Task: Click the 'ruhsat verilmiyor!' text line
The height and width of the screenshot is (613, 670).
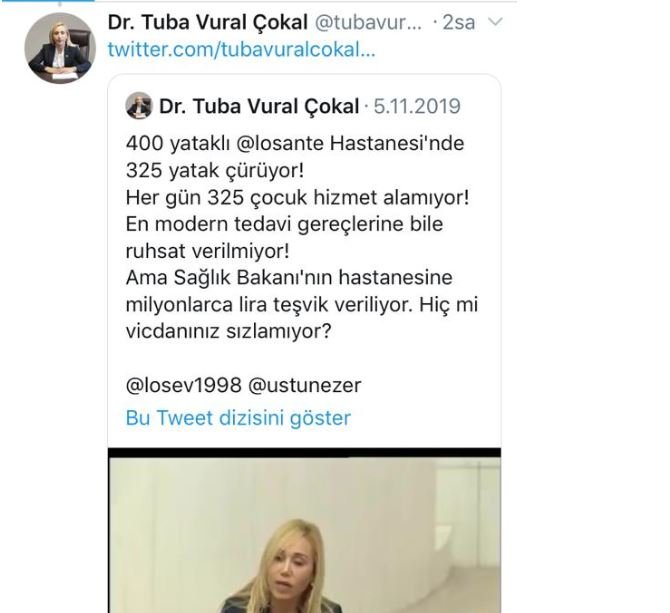Action: (208, 251)
